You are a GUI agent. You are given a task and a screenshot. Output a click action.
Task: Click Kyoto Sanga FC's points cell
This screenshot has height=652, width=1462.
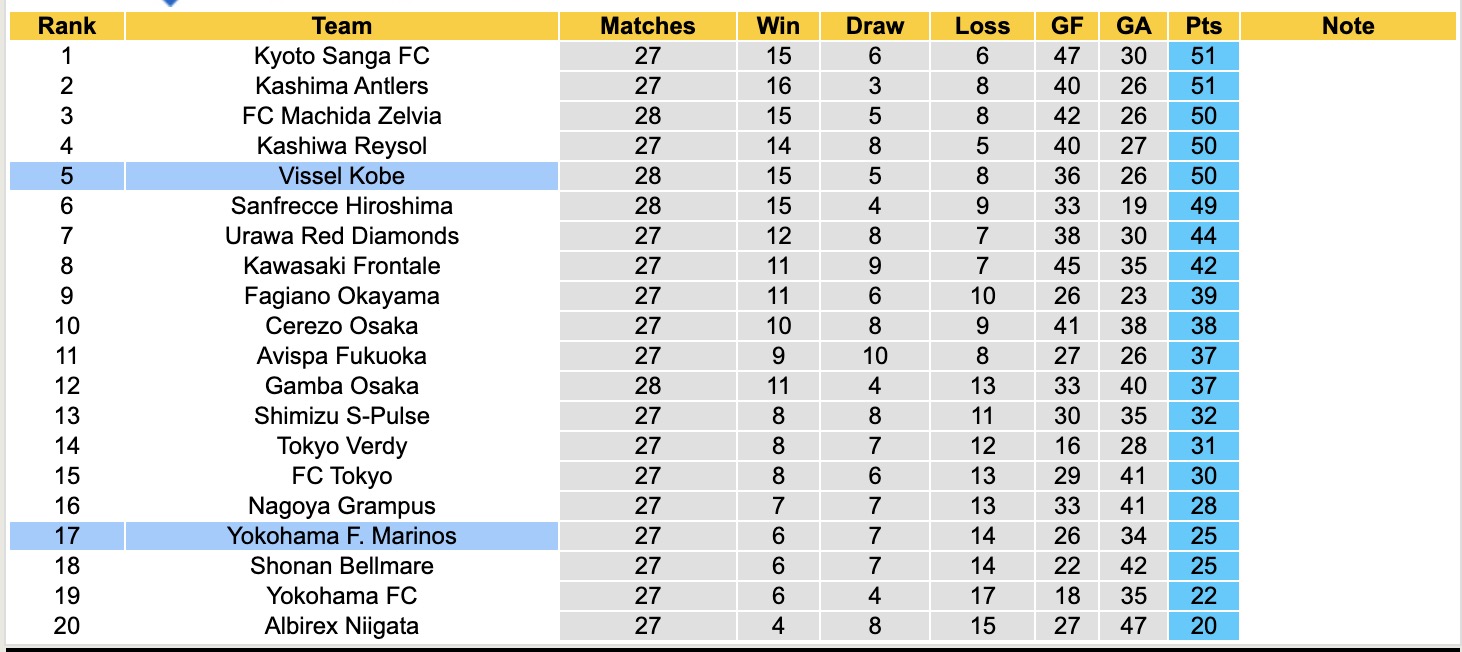pos(1203,56)
